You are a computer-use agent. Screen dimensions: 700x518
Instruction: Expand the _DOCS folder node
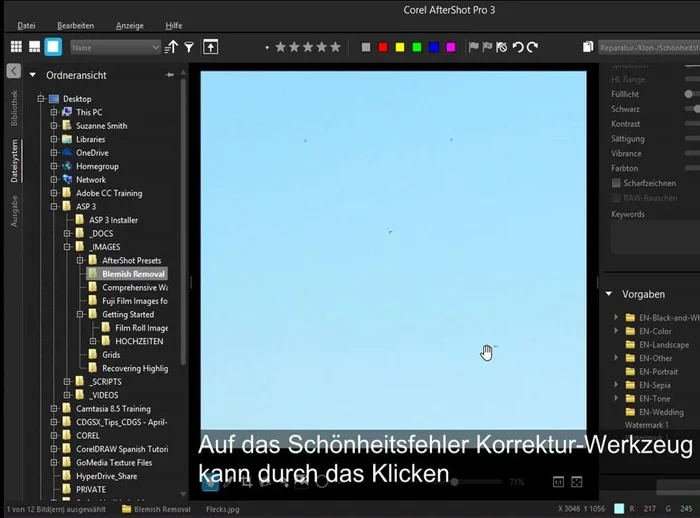pyautogui.click(x=67, y=233)
